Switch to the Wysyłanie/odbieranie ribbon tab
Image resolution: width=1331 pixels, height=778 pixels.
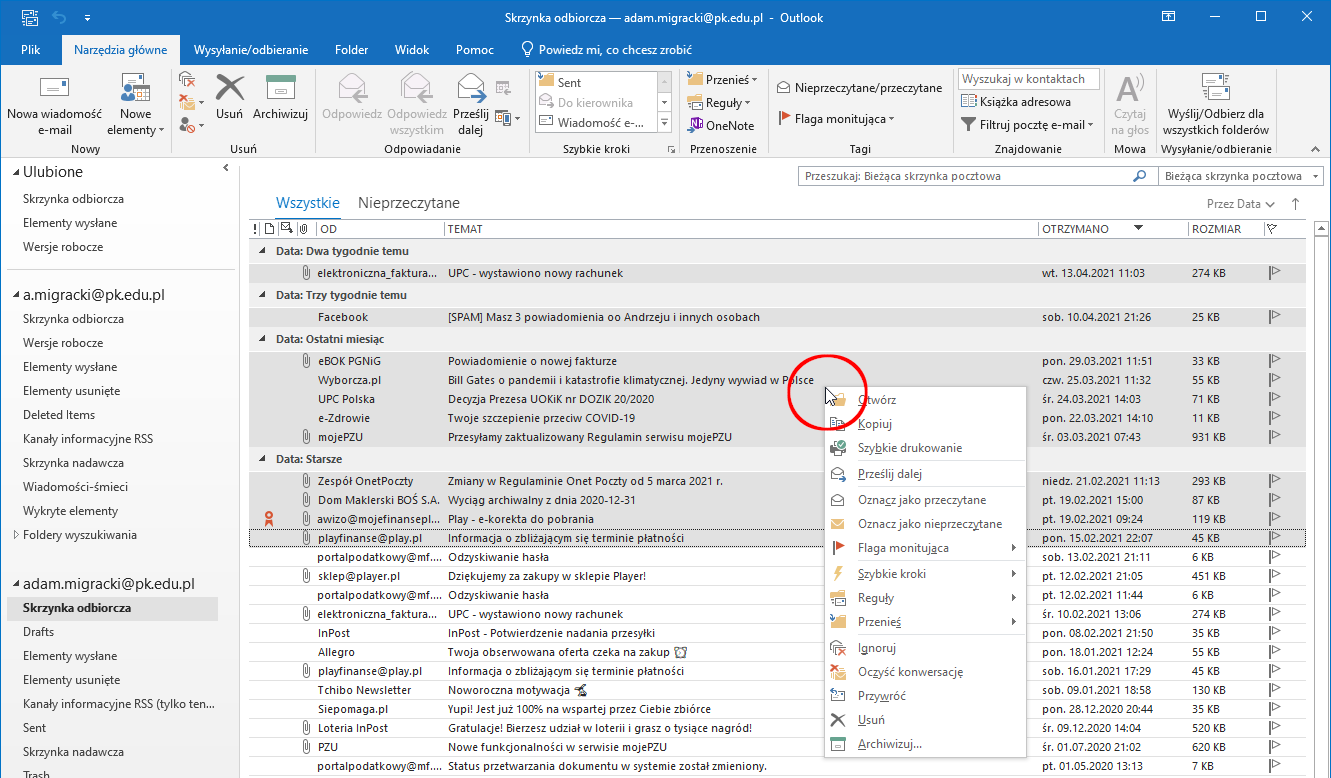pos(250,50)
